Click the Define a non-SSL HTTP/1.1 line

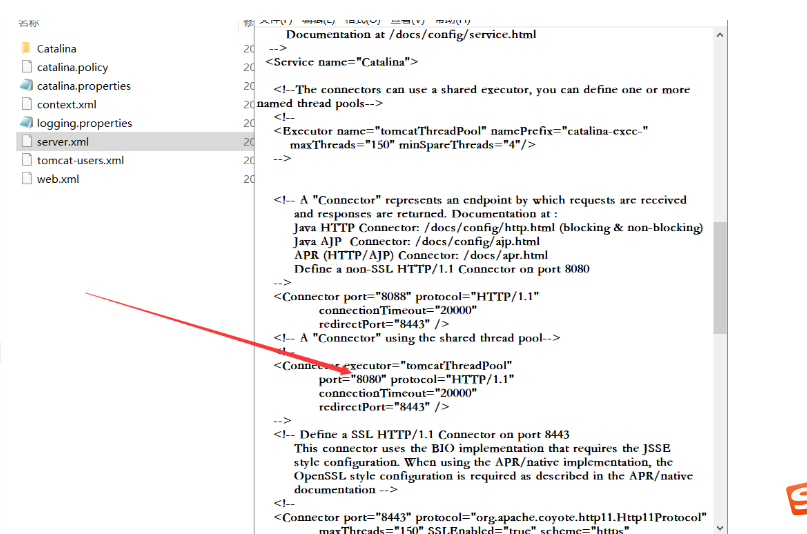(442, 269)
